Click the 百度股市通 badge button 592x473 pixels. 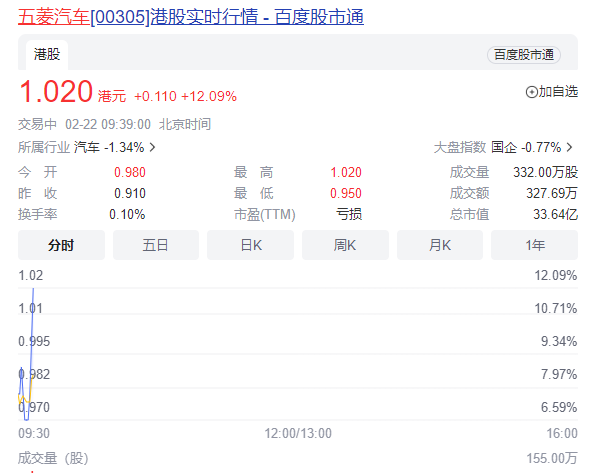tap(524, 55)
